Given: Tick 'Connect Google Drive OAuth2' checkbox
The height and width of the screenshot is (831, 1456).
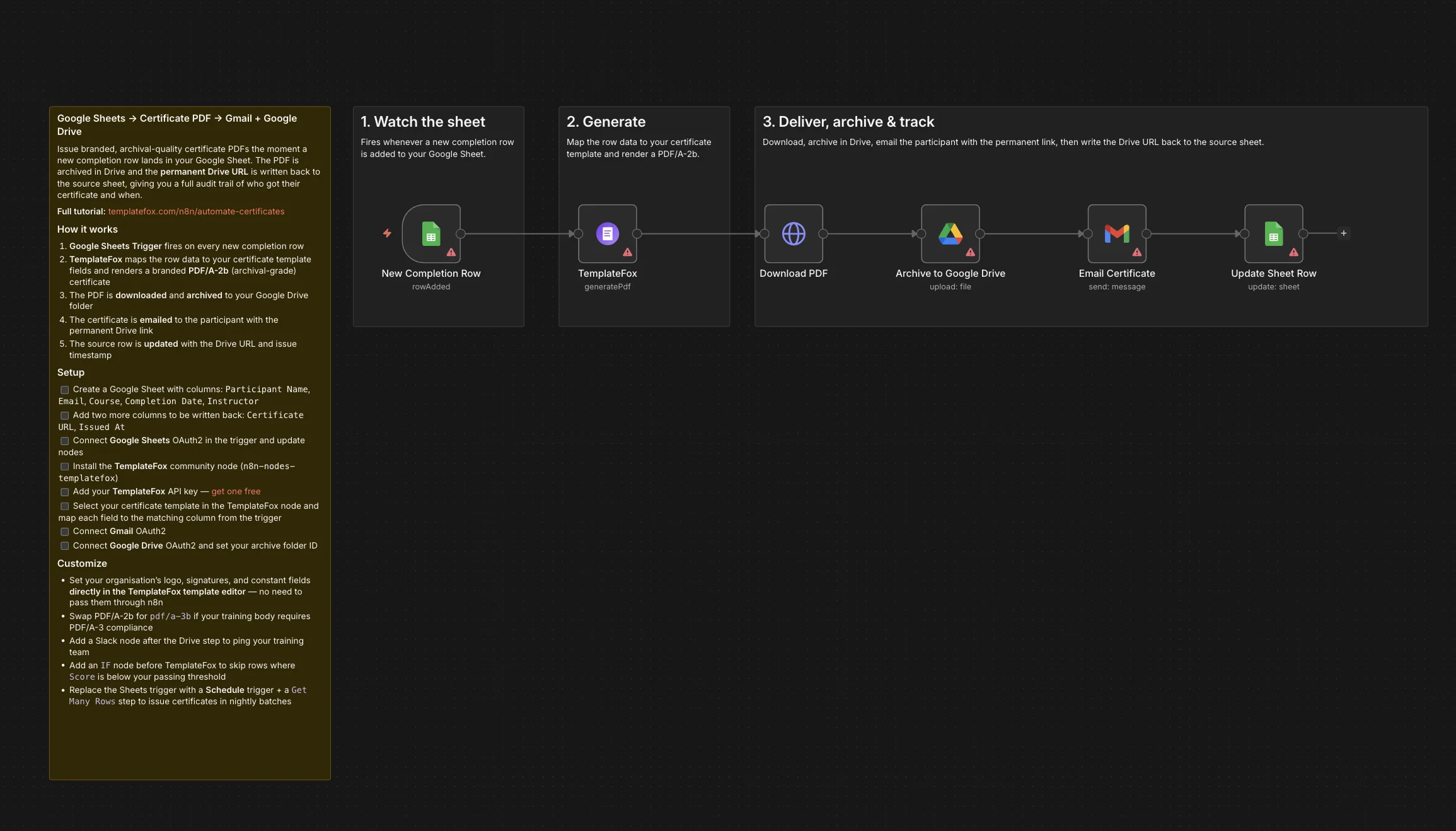Looking at the screenshot, I should [64, 547].
